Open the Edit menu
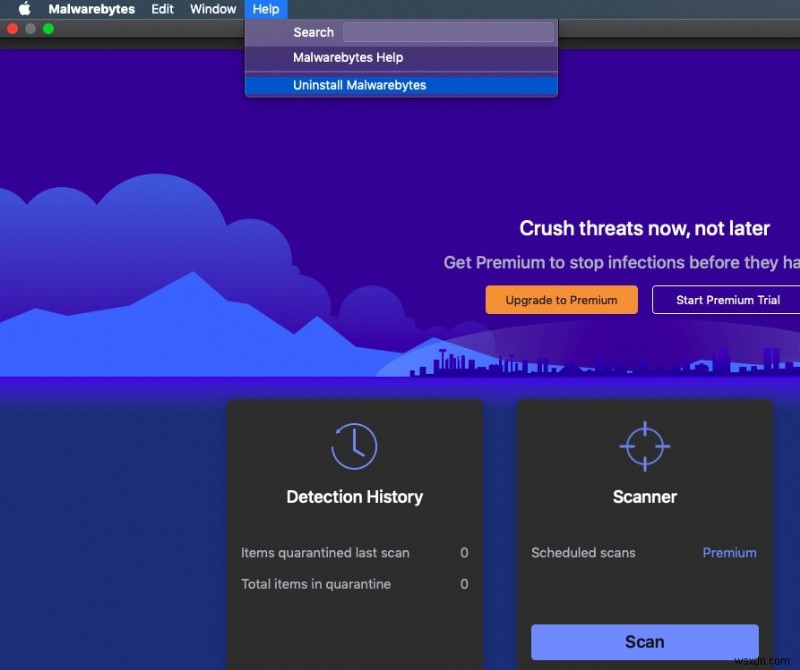 [x=162, y=9]
